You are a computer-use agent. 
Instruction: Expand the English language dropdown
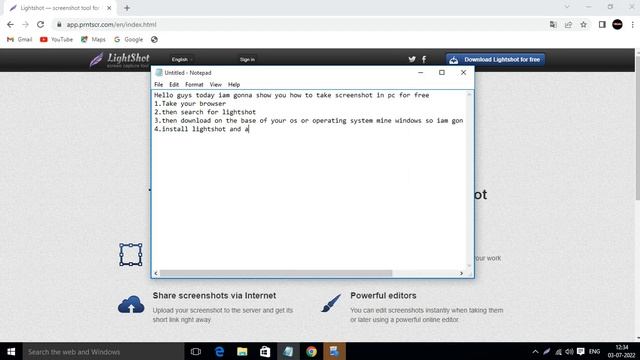click(182, 60)
